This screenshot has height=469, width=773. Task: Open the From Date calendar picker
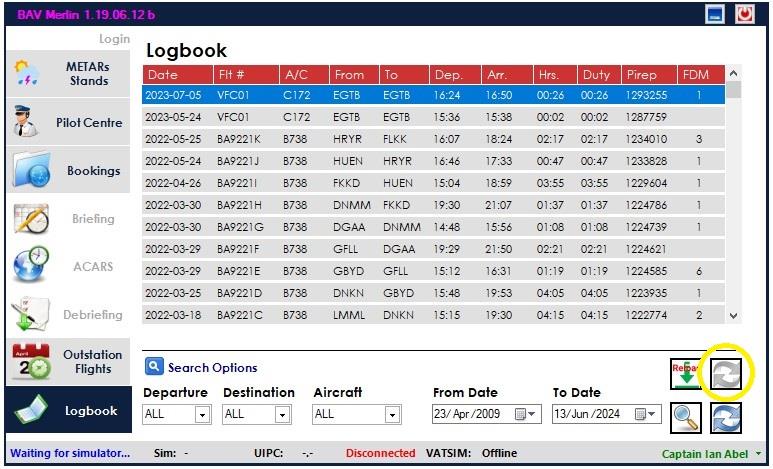pos(525,414)
